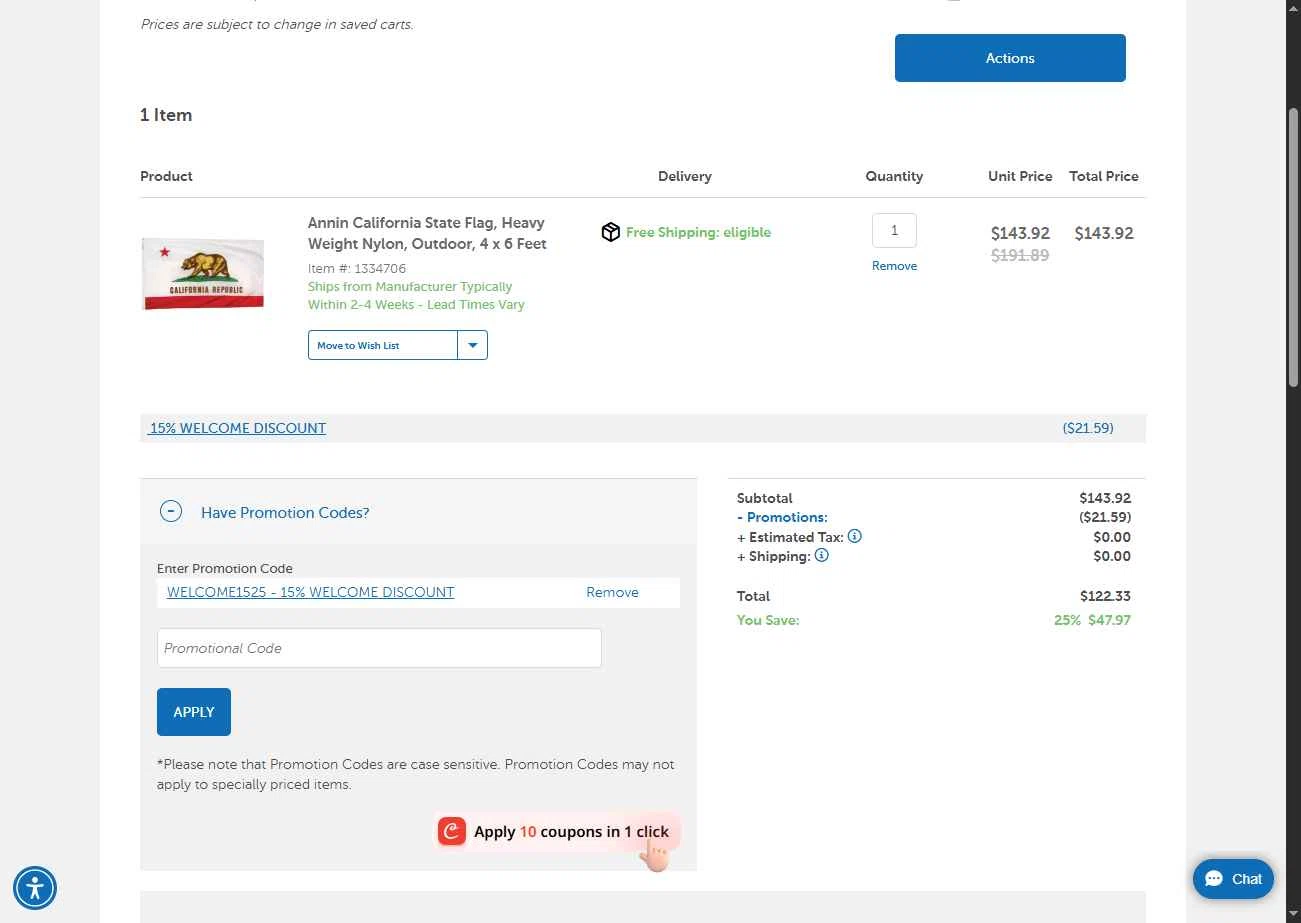Click the Estimated Tax info icon
Viewport: 1301px width, 923px height.
click(x=855, y=536)
